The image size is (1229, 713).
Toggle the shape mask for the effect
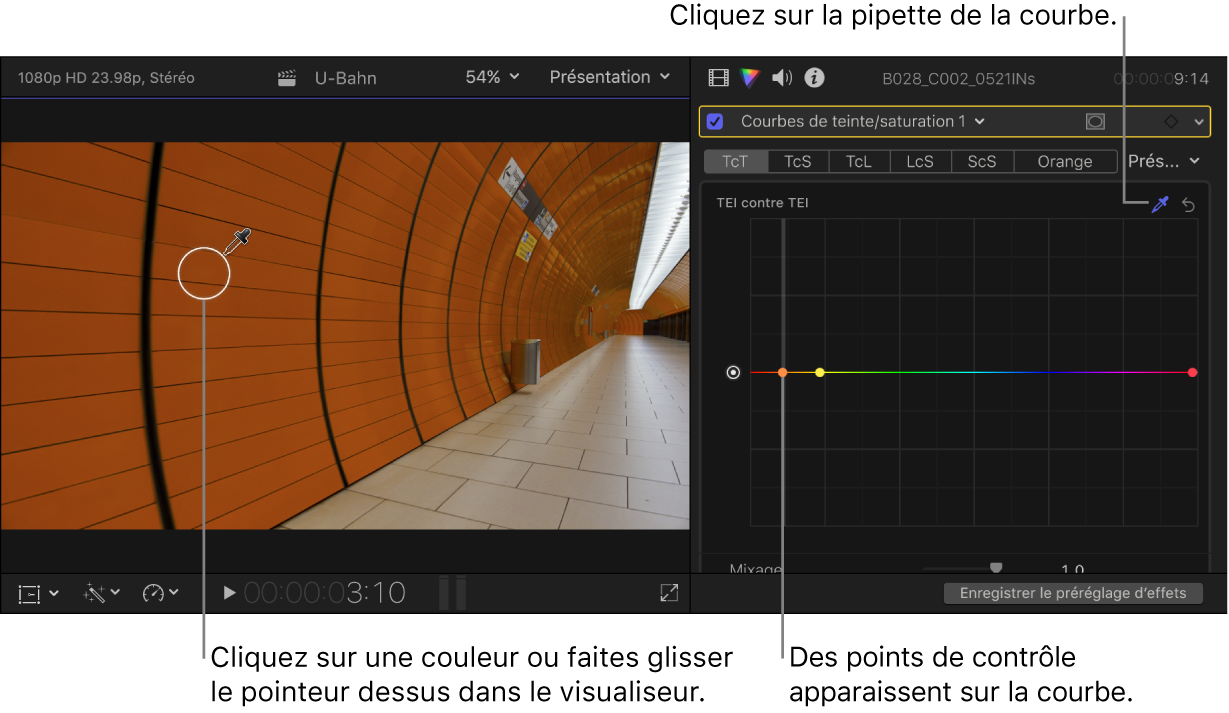(x=1094, y=120)
